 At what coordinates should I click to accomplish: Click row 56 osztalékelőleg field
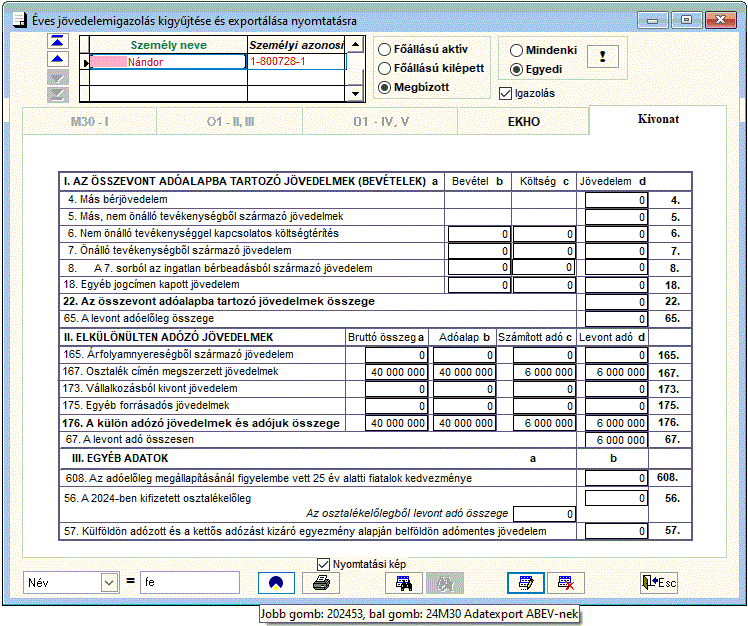616,498
